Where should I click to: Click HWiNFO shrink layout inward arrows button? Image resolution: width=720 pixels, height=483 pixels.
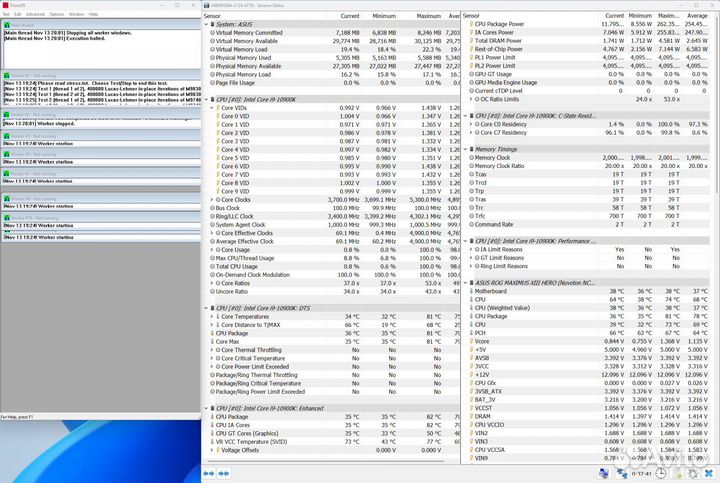click(x=224, y=473)
